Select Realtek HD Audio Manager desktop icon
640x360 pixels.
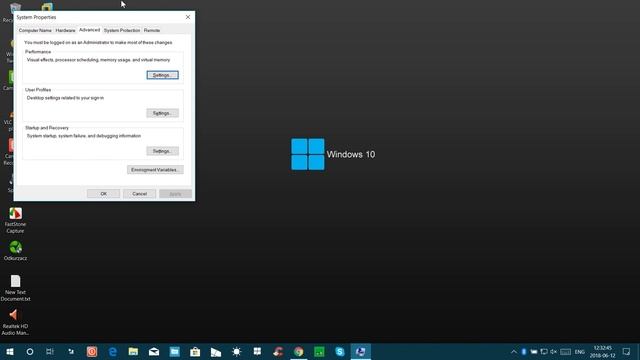pyautogui.click(x=16, y=322)
